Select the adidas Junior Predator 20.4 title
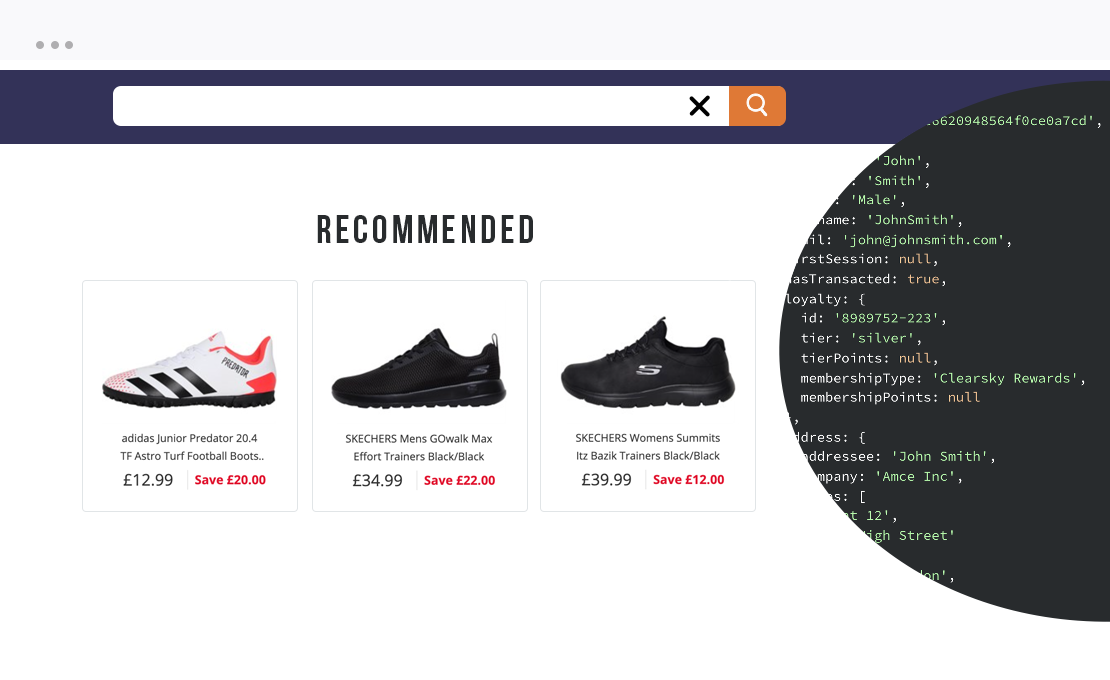Image resolution: width=1110 pixels, height=680 pixels. [191, 447]
